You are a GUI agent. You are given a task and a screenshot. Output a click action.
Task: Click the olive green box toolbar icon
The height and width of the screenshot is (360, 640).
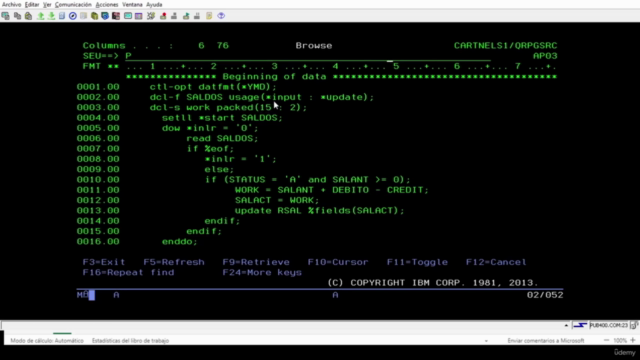pyautogui.click(x=94, y=16)
